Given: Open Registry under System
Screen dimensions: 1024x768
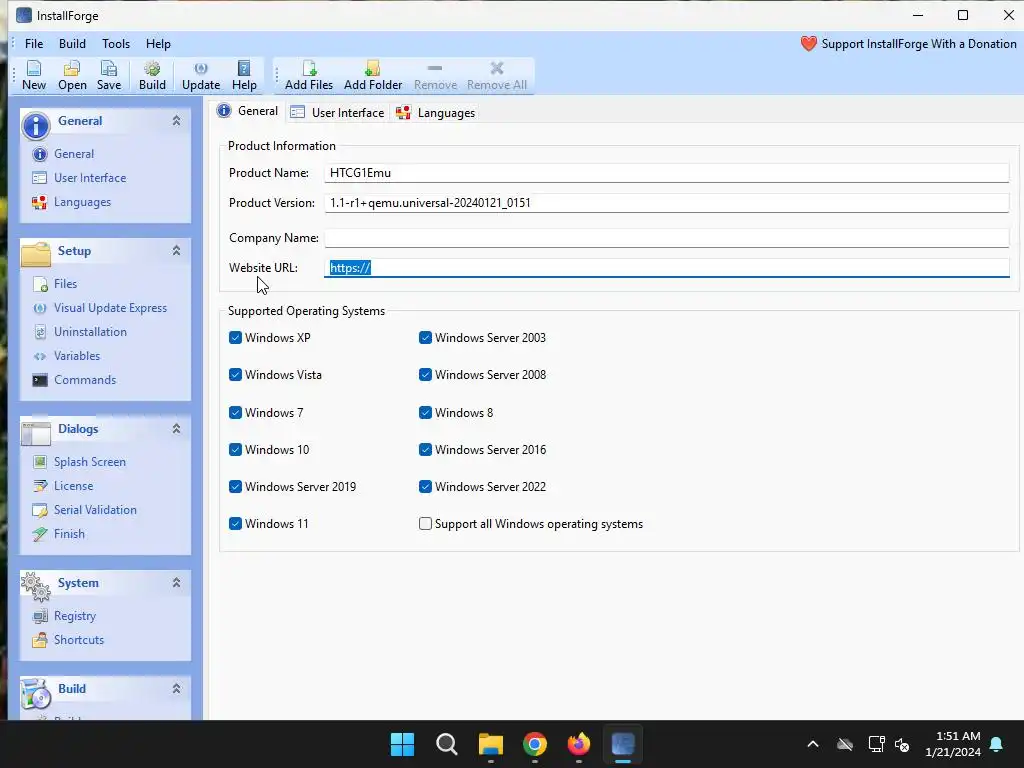Looking at the screenshot, I should 65,616.
